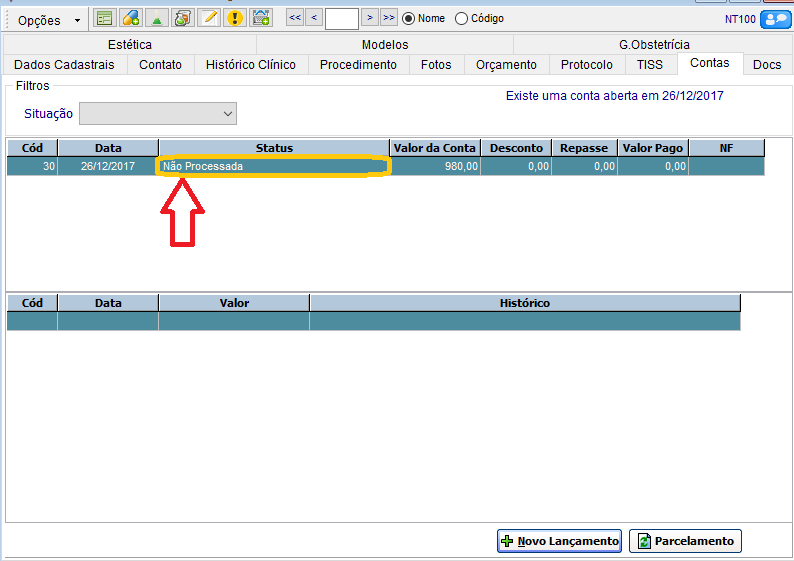This screenshot has height=561, width=794.
Task: Click the yellow exclamation alert icon
Action: pyautogui.click(x=234, y=18)
